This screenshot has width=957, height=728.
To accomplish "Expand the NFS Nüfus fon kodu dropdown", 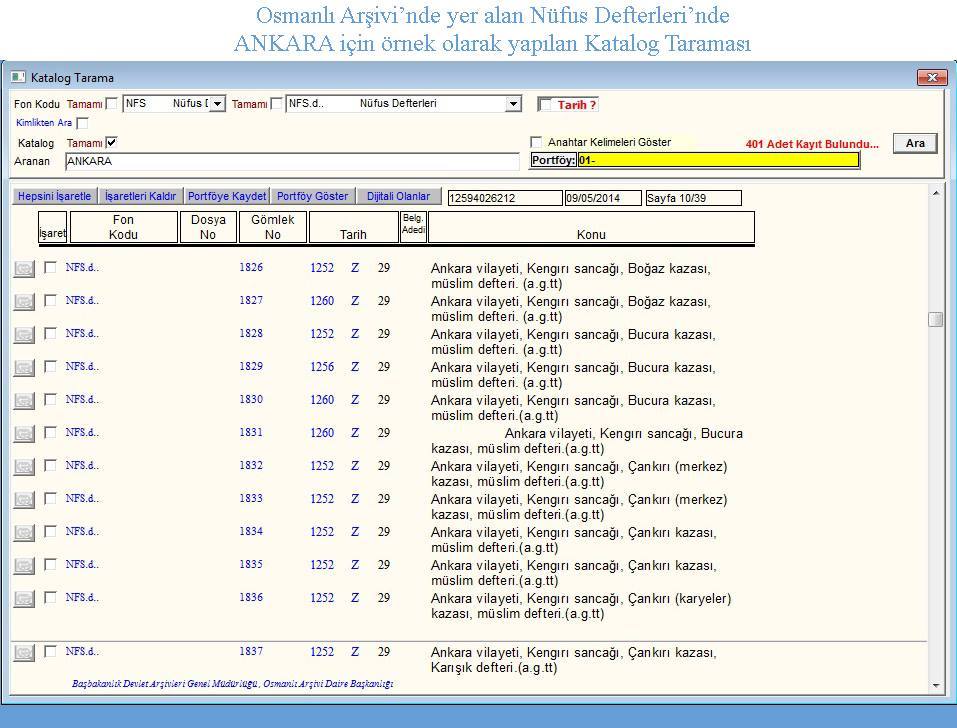I will click(217, 104).
